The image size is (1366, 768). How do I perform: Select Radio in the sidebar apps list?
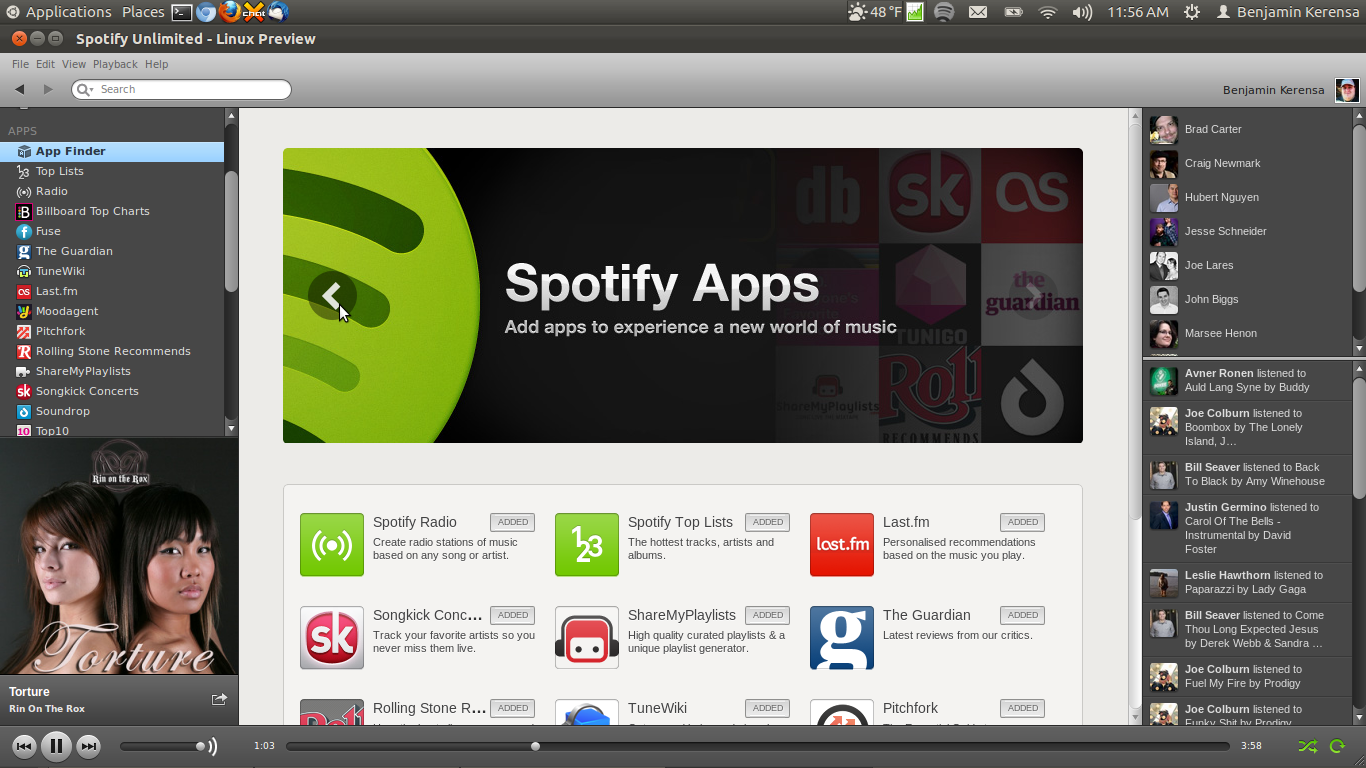point(112,191)
